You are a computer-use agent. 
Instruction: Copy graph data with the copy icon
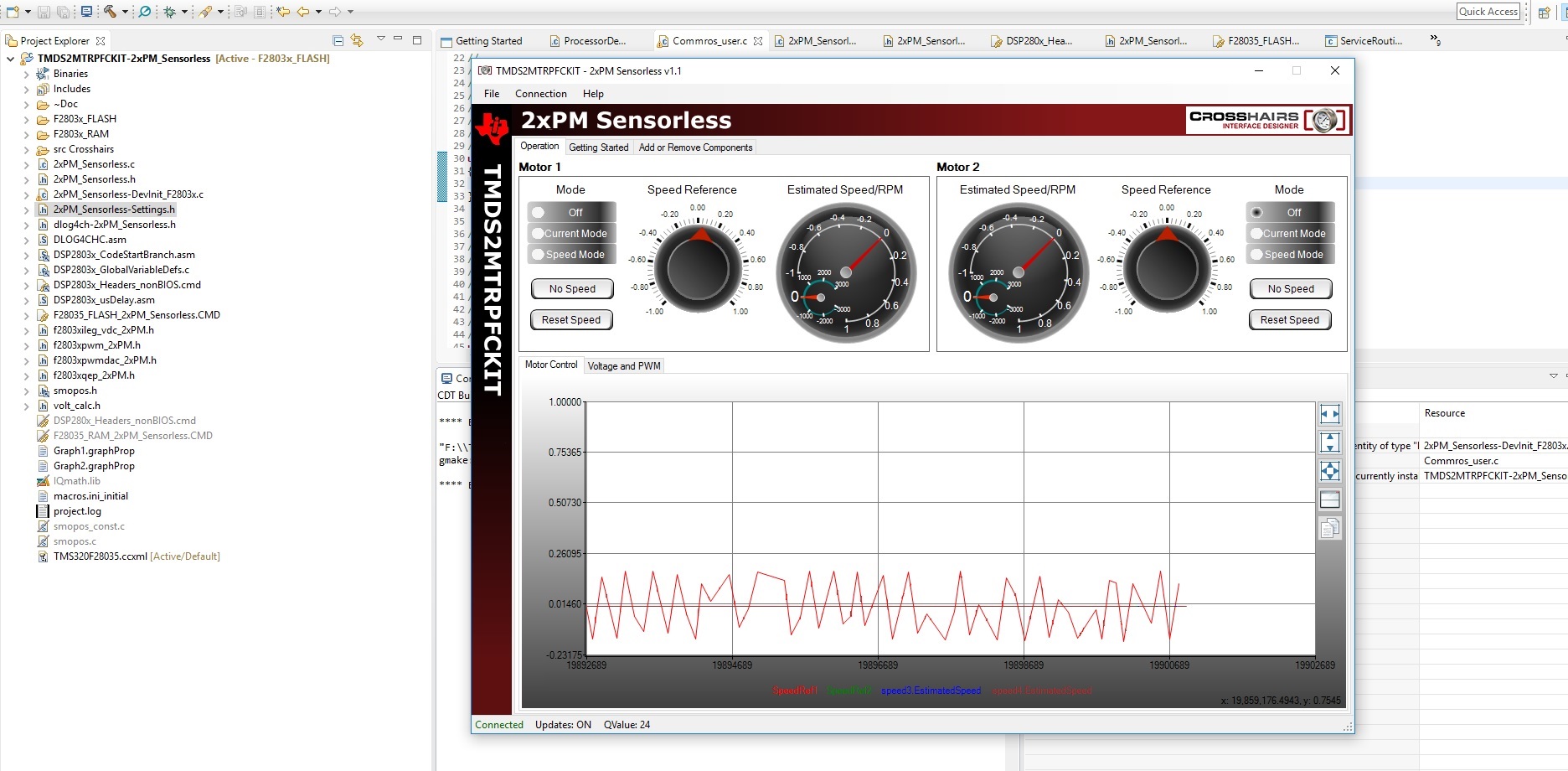click(x=1329, y=528)
